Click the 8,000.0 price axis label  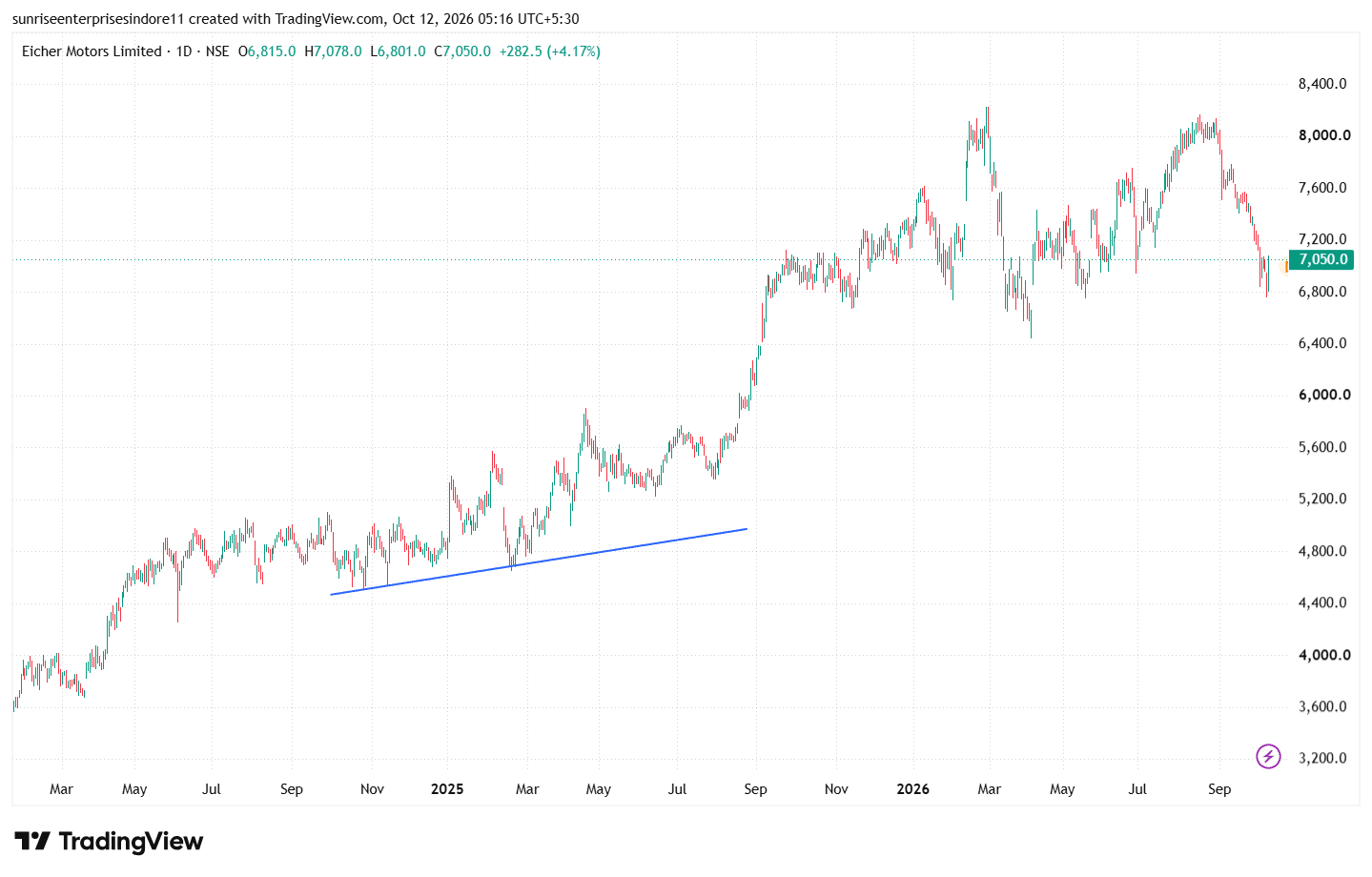tap(1324, 135)
